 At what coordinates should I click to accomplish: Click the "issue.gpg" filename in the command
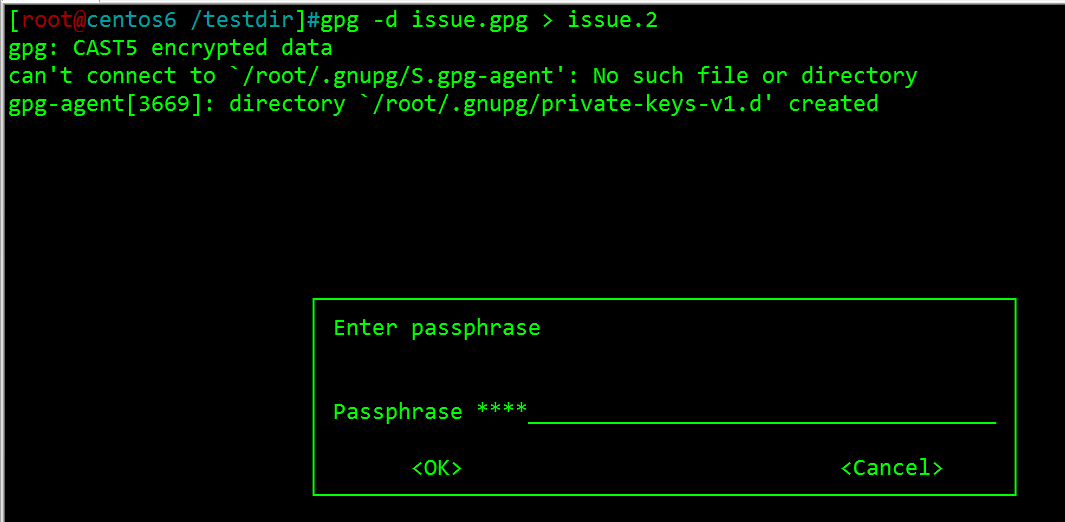(469, 22)
